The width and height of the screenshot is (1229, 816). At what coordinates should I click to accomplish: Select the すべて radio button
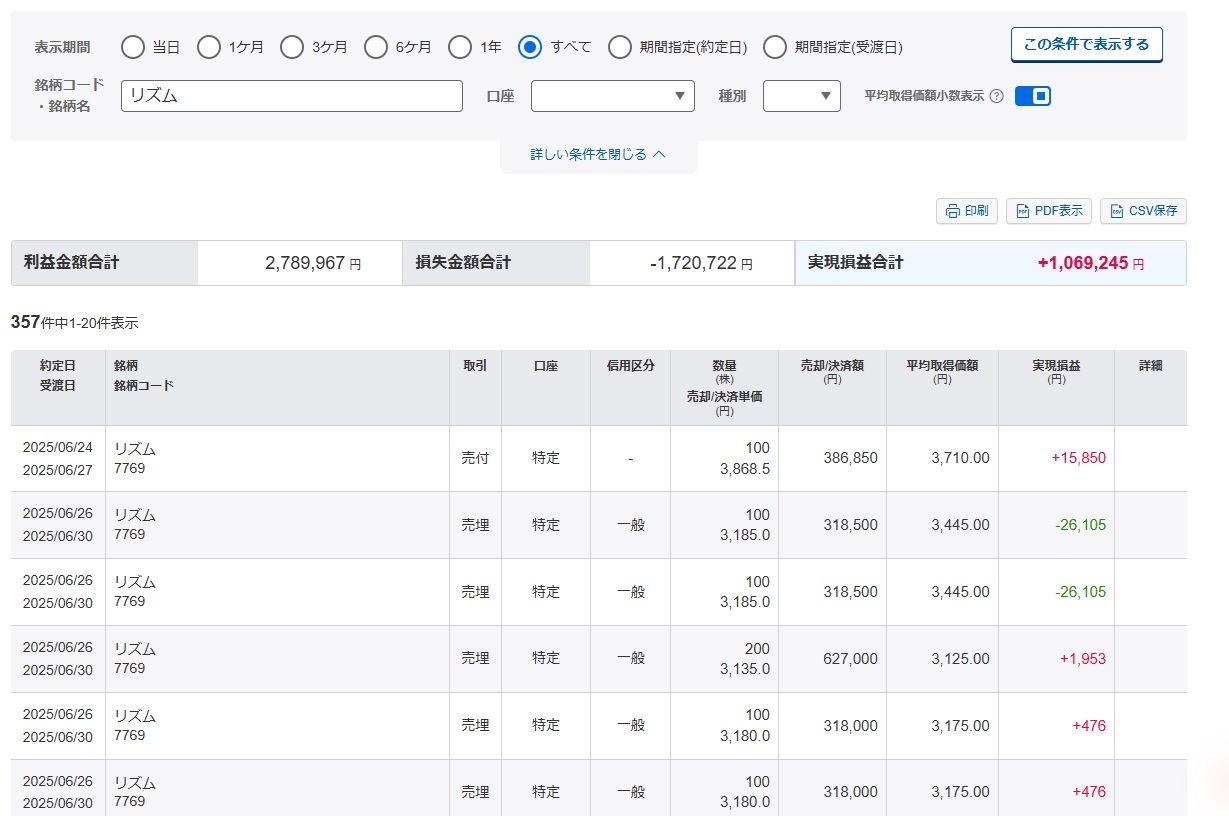[x=530, y=47]
